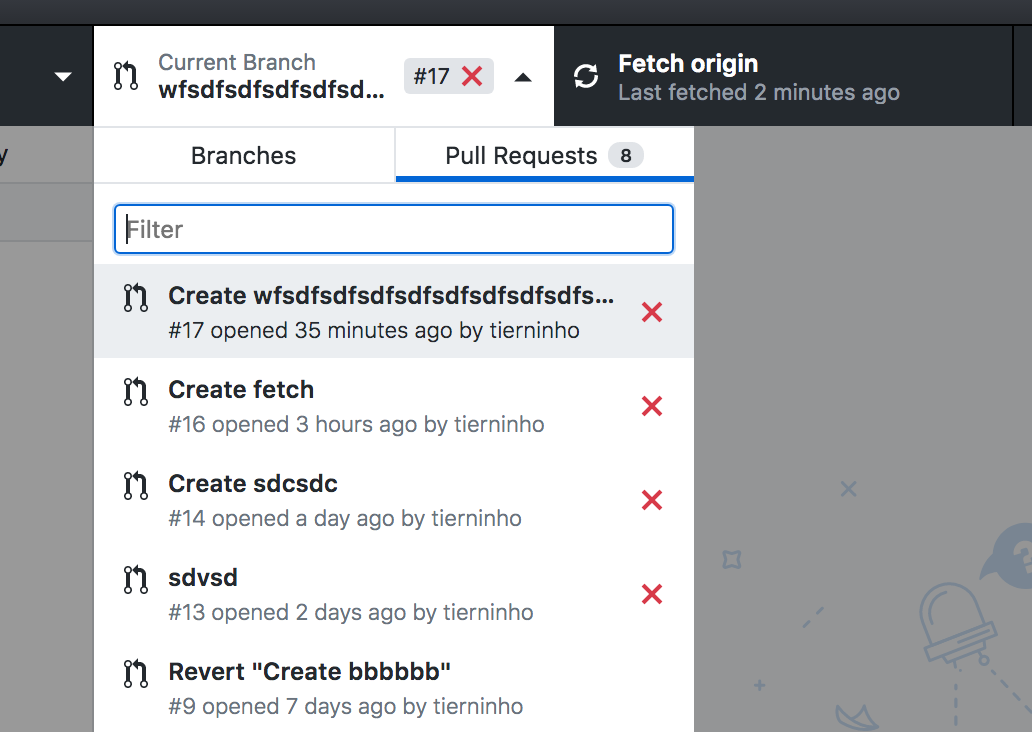The width and height of the screenshot is (1032, 732).
Task: Click the red X on the #17 badge
Action: click(x=471, y=75)
